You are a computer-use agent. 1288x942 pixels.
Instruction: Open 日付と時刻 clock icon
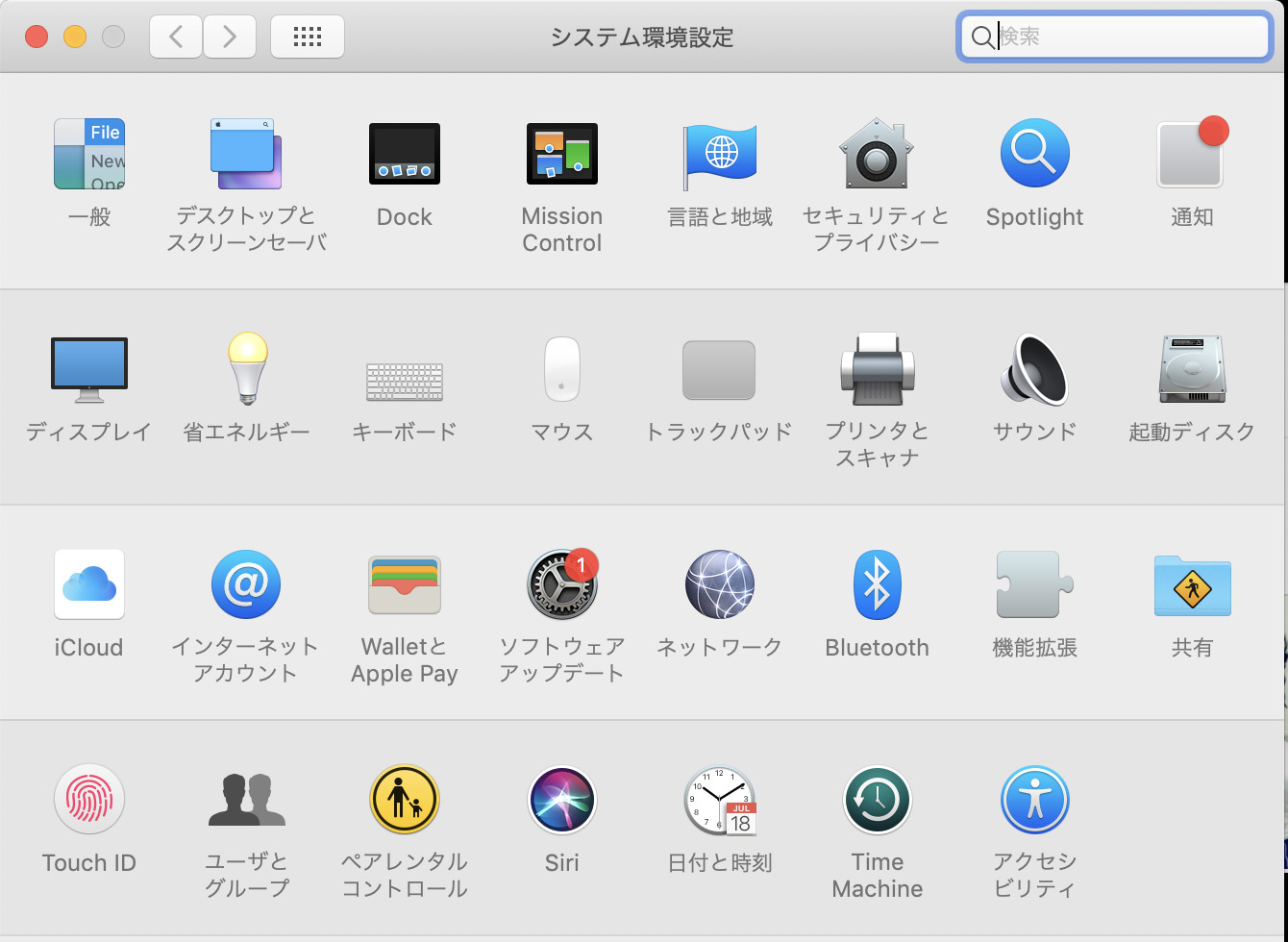pyautogui.click(x=720, y=800)
